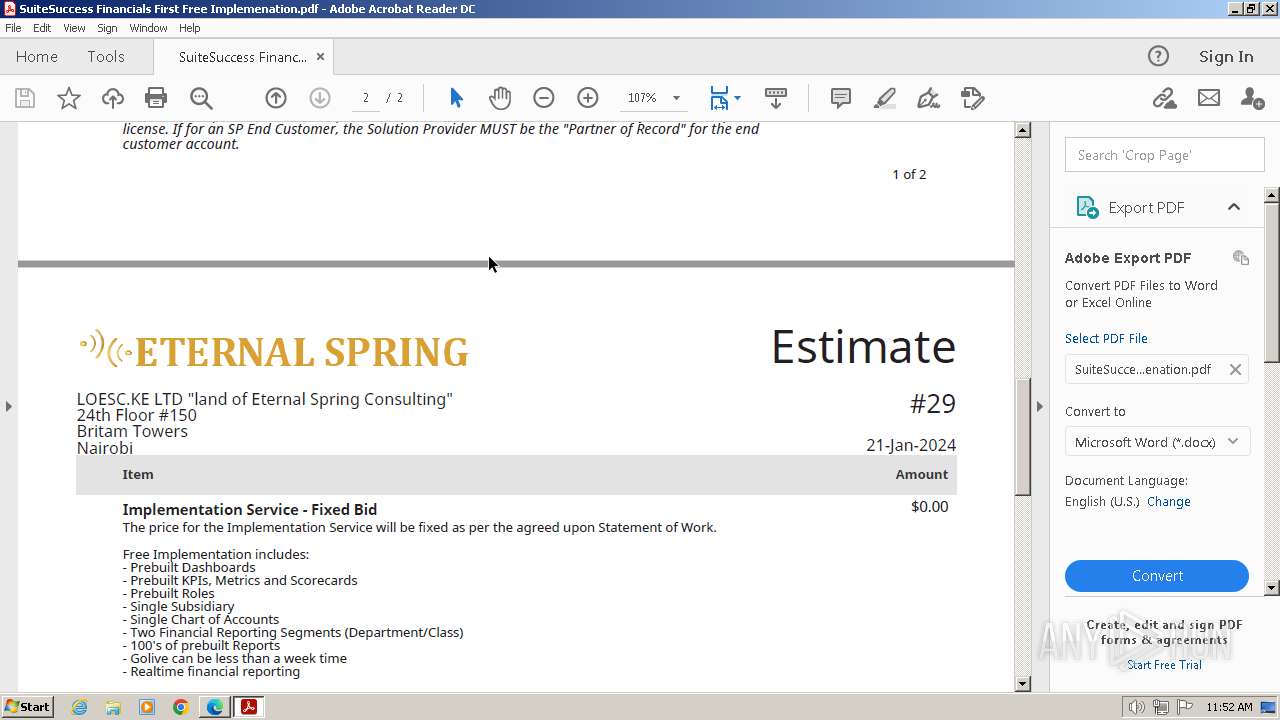The width and height of the screenshot is (1280, 720).
Task: Open the File menu
Action: pyautogui.click(x=13, y=28)
